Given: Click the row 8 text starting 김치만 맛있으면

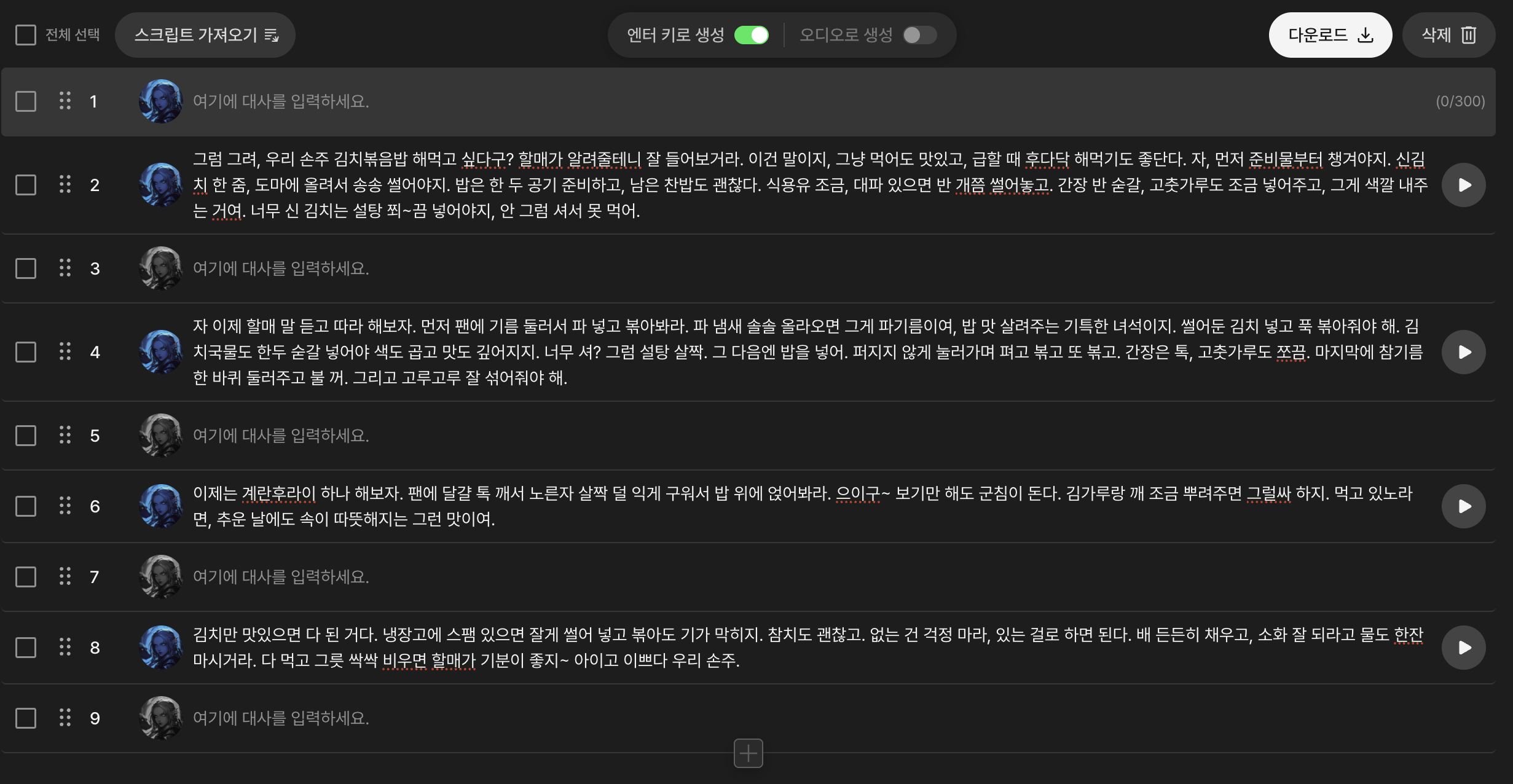Looking at the screenshot, I should [810, 648].
